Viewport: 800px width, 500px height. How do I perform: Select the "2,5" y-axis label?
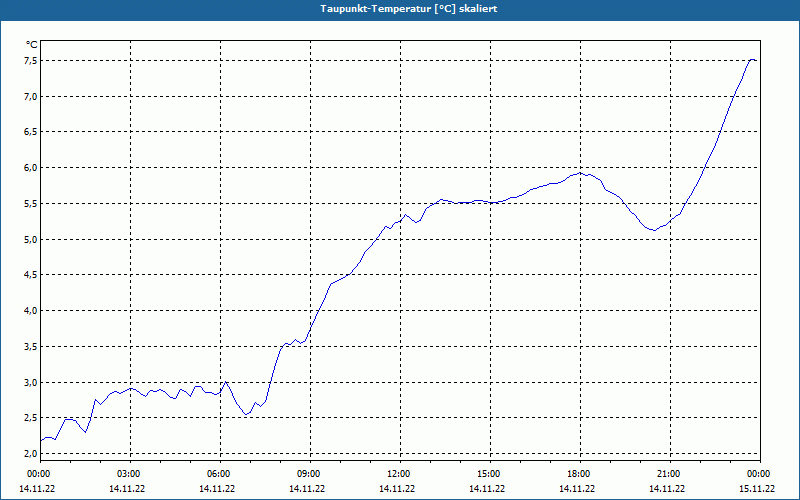(x=31, y=418)
